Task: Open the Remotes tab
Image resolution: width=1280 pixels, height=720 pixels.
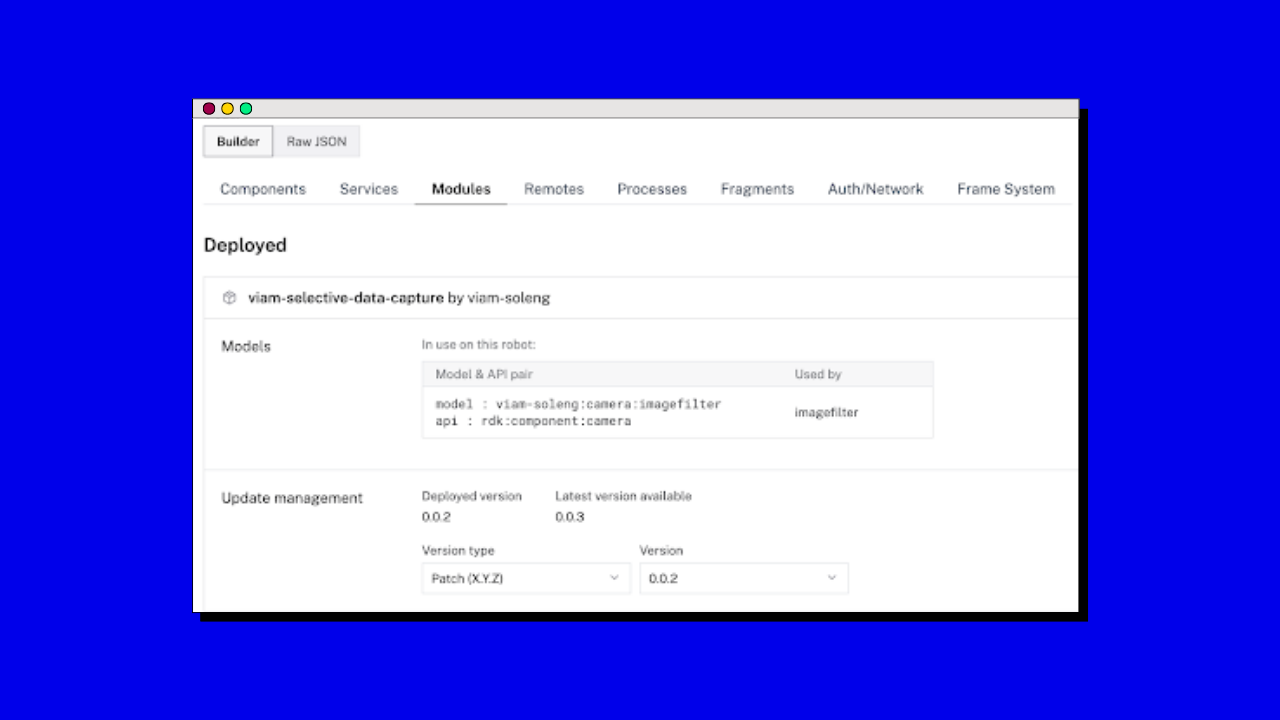Action: (553, 189)
